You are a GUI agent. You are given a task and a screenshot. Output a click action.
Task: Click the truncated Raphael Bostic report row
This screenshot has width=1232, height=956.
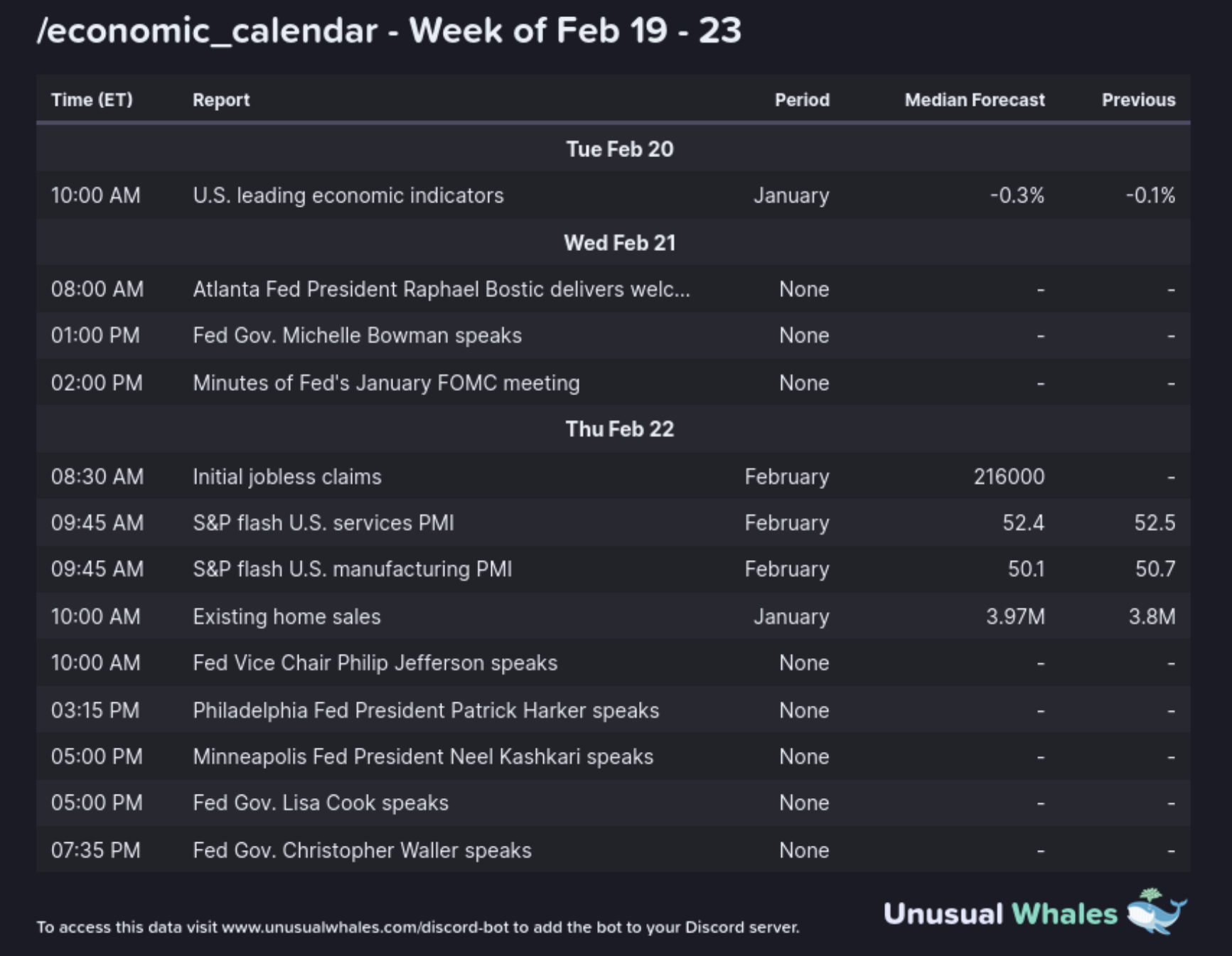coord(441,289)
